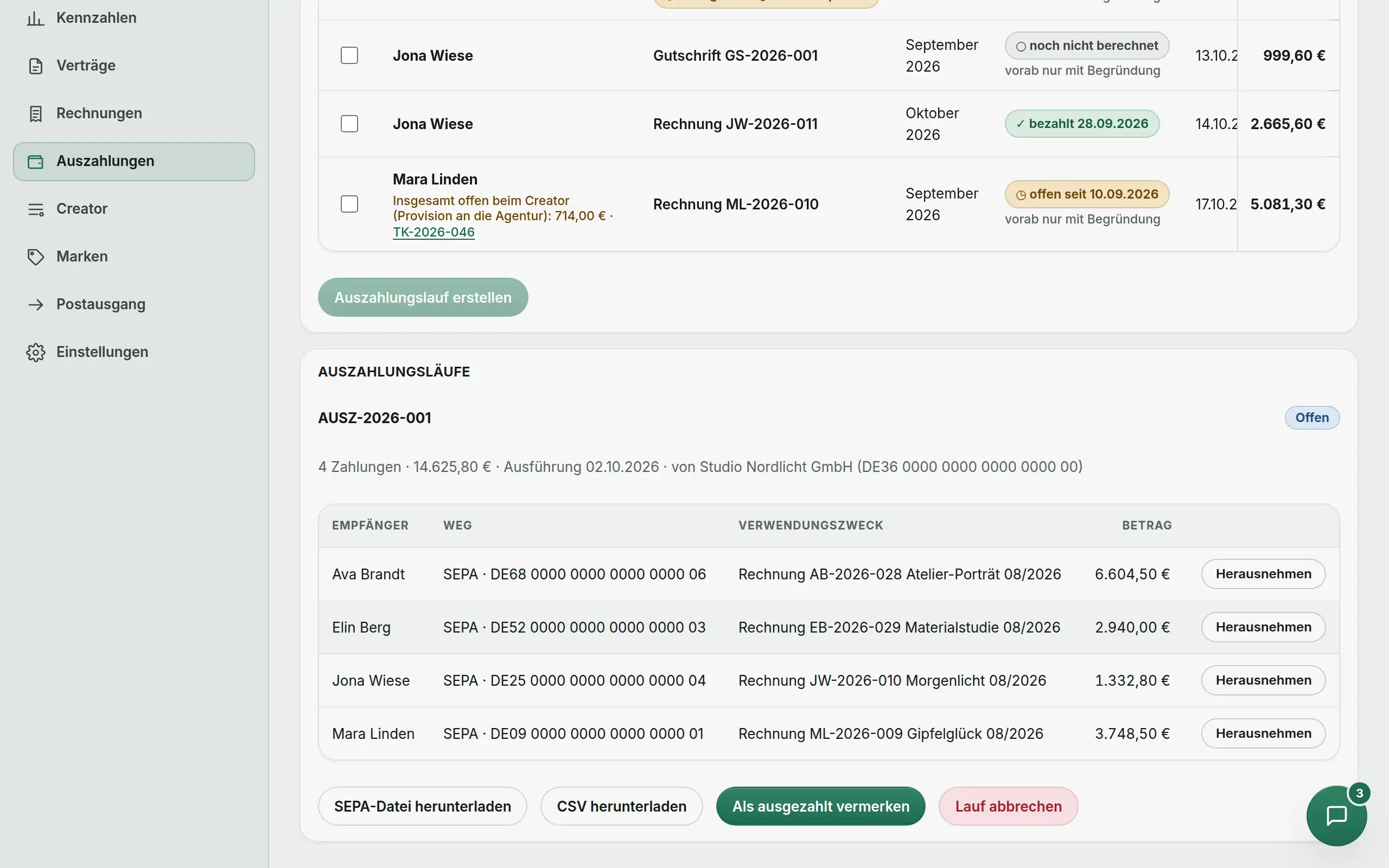The width and height of the screenshot is (1389, 868).
Task: Check the Mara Linden ML-2026-010 row
Action: click(x=349, y=204)
